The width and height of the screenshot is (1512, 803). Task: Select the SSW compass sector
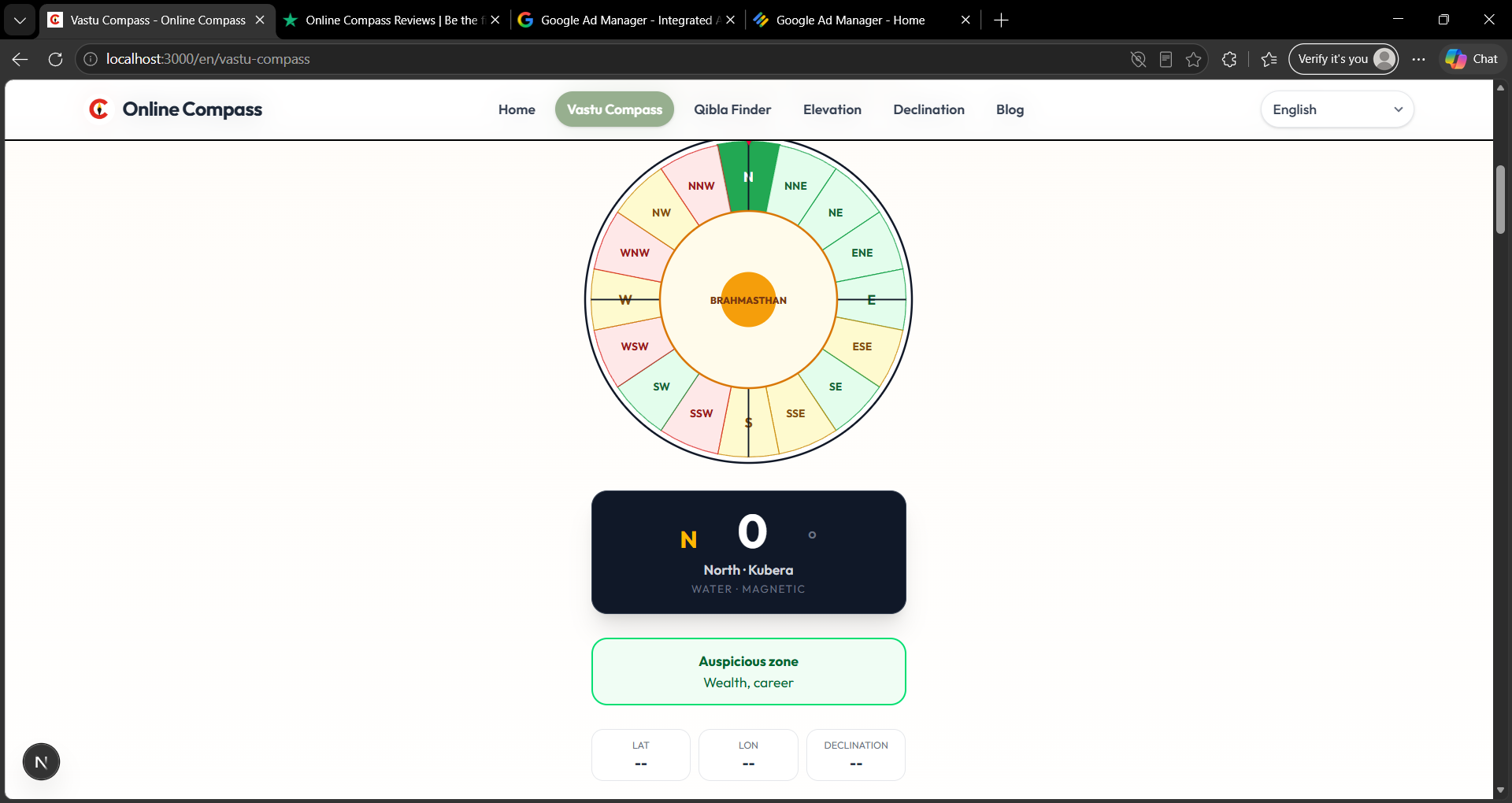click(701, 413)
